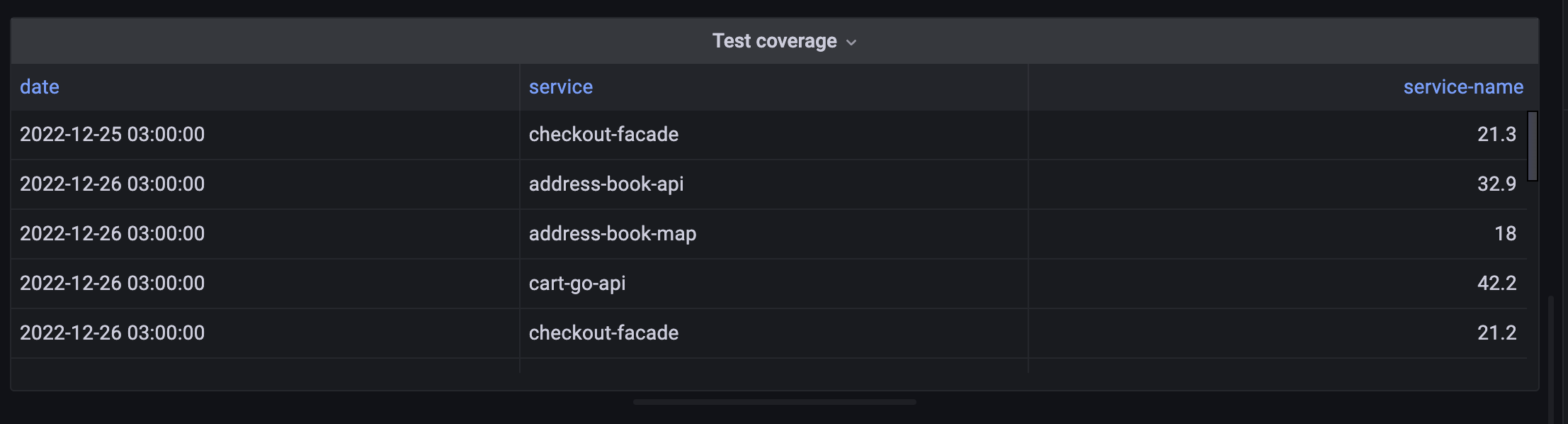The image size is (1568, 424).
Task: Select checkout-facade cell in the 2022-12-25 row
Action: coord(603,134)
